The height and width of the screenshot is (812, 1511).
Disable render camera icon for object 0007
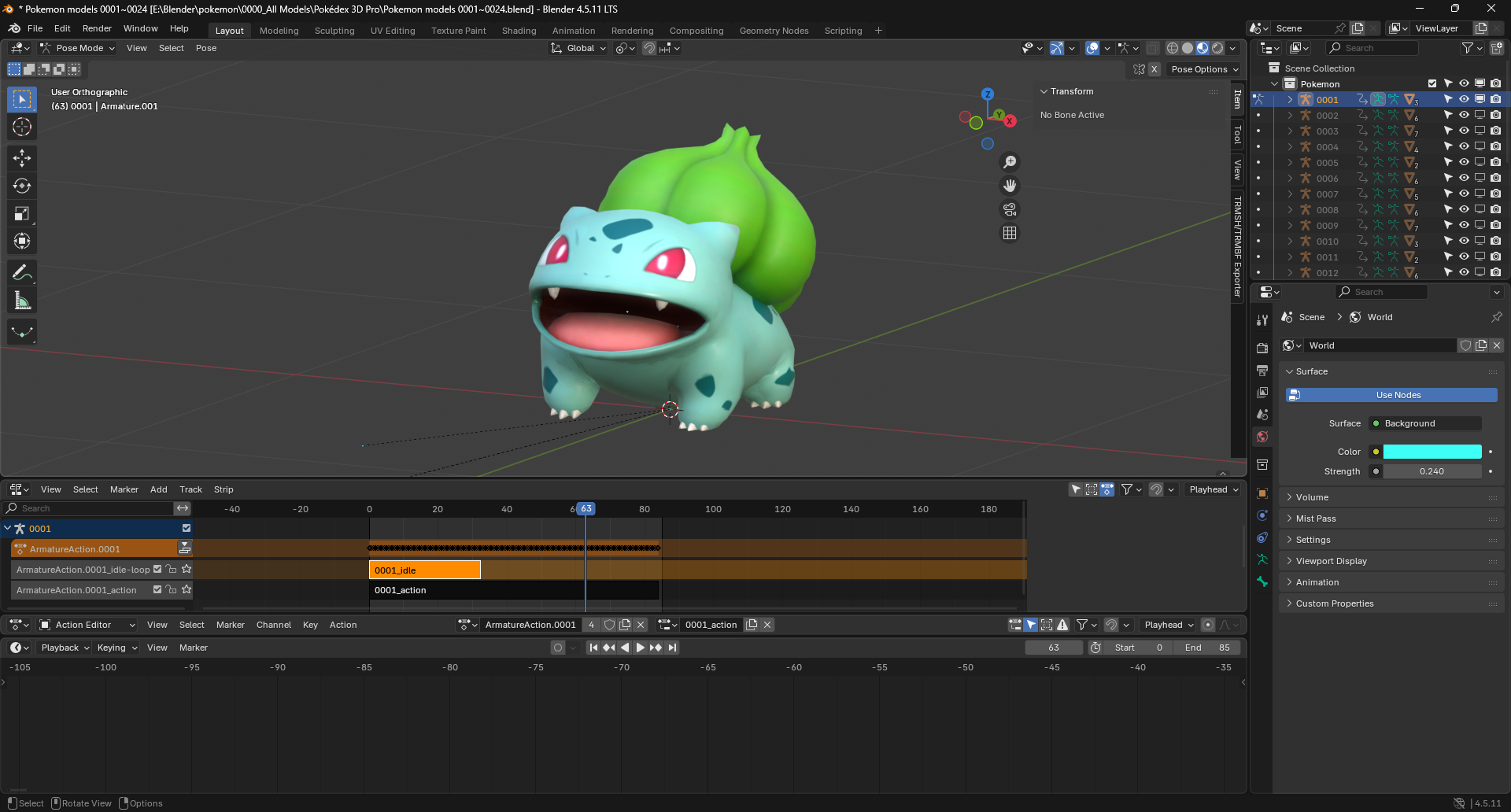pyautogui.click(x=1495, y=194)
